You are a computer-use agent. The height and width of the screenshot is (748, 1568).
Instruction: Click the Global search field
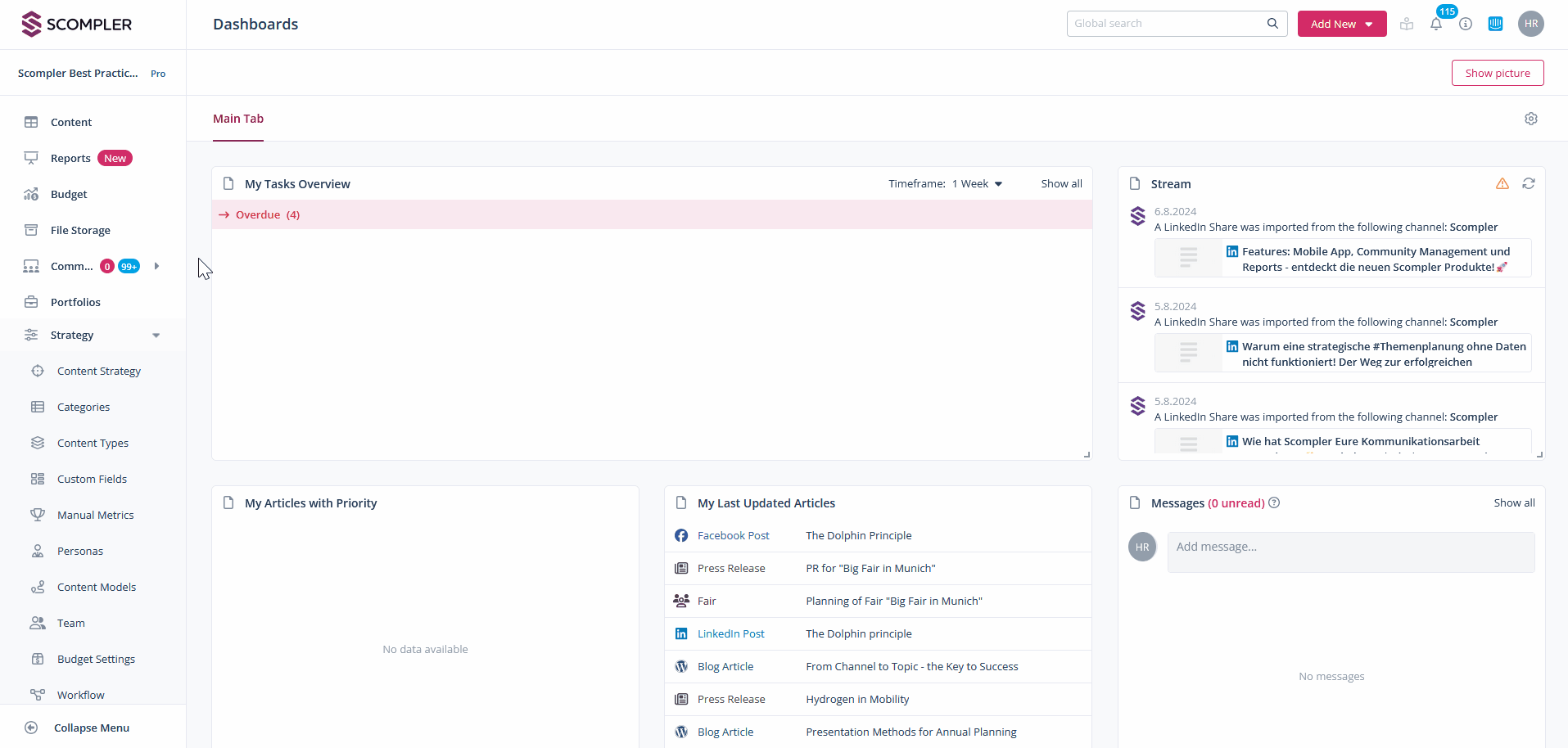[x=1167, y=24]
